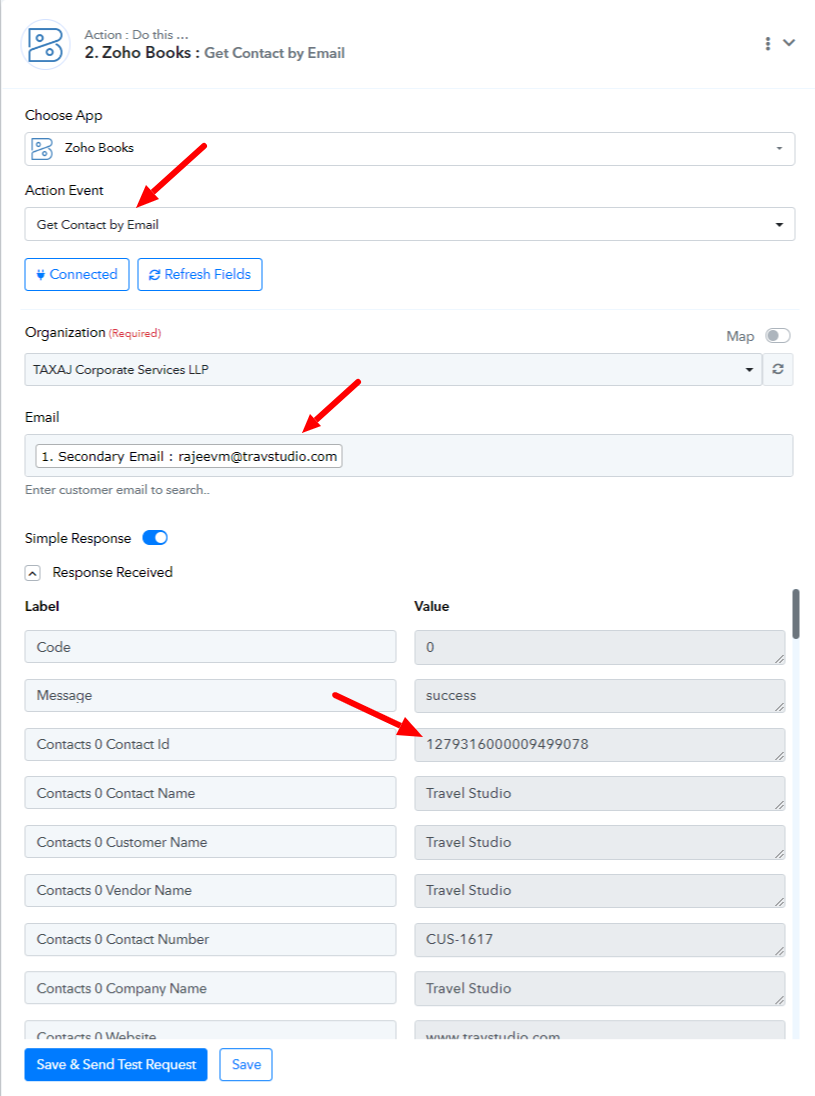Screen dimensions: 815x1096
Task: Collapse the step with header chevron
Action: 789,43
